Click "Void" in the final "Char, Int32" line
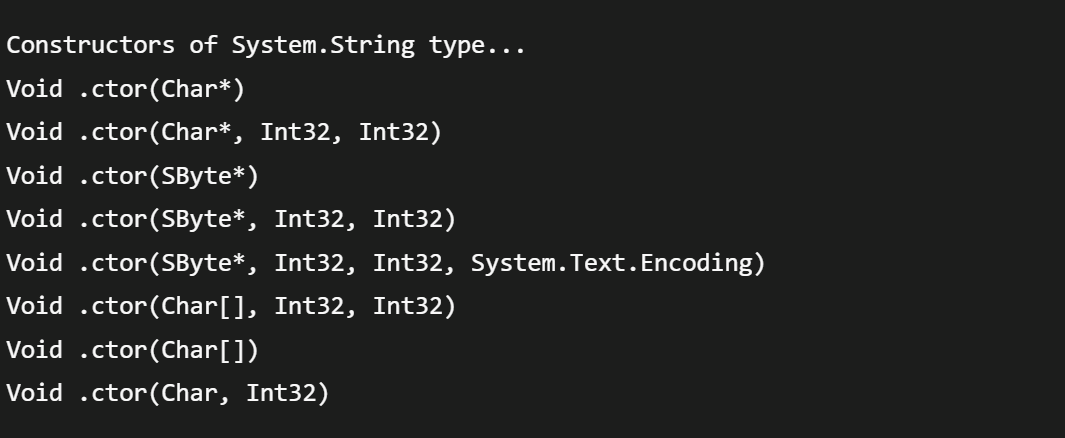Screen dimensions: 1065x438 coord(34,394)
